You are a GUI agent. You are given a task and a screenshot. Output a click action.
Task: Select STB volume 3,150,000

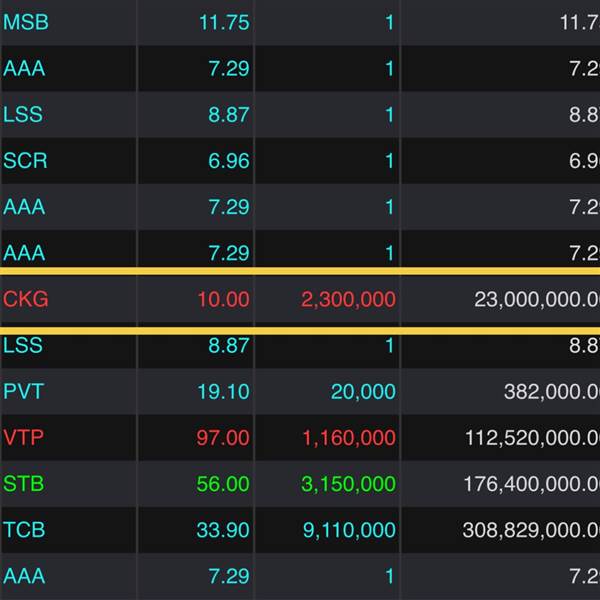[x=348, y=484]
